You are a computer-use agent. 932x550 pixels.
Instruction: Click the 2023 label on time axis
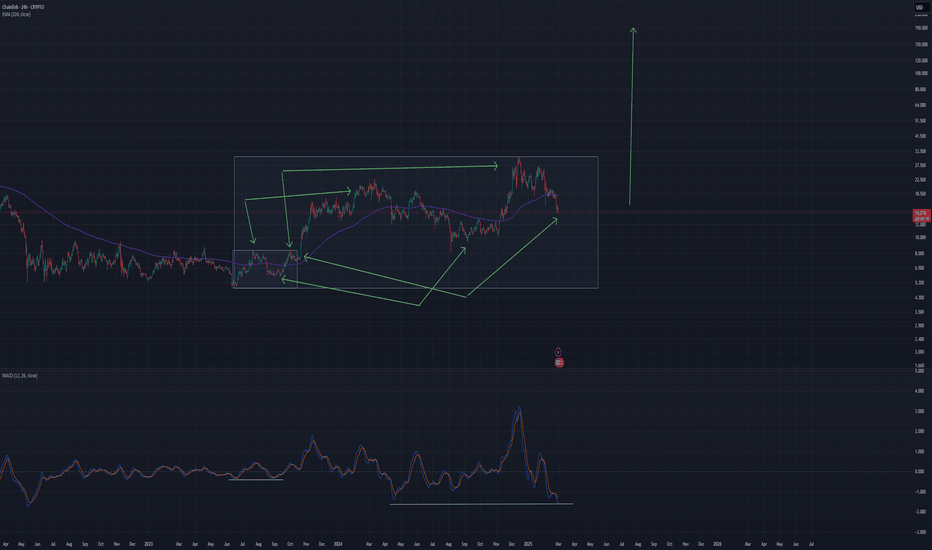pyautogui.click(x=149, y=544)
